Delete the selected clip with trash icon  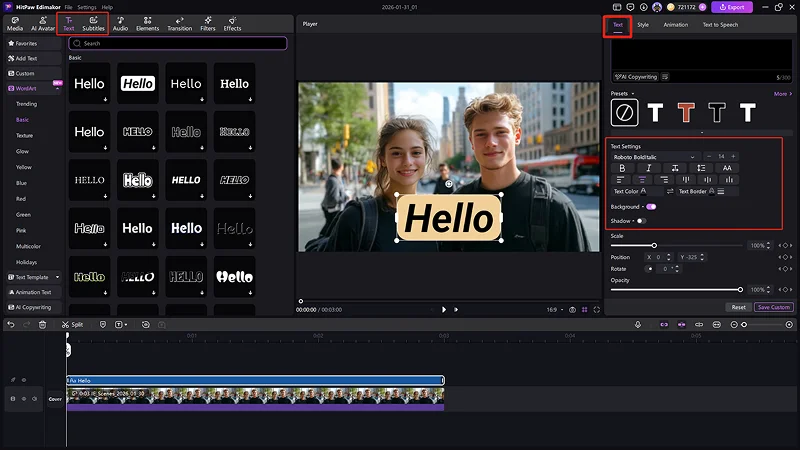(x=42, y=324)
